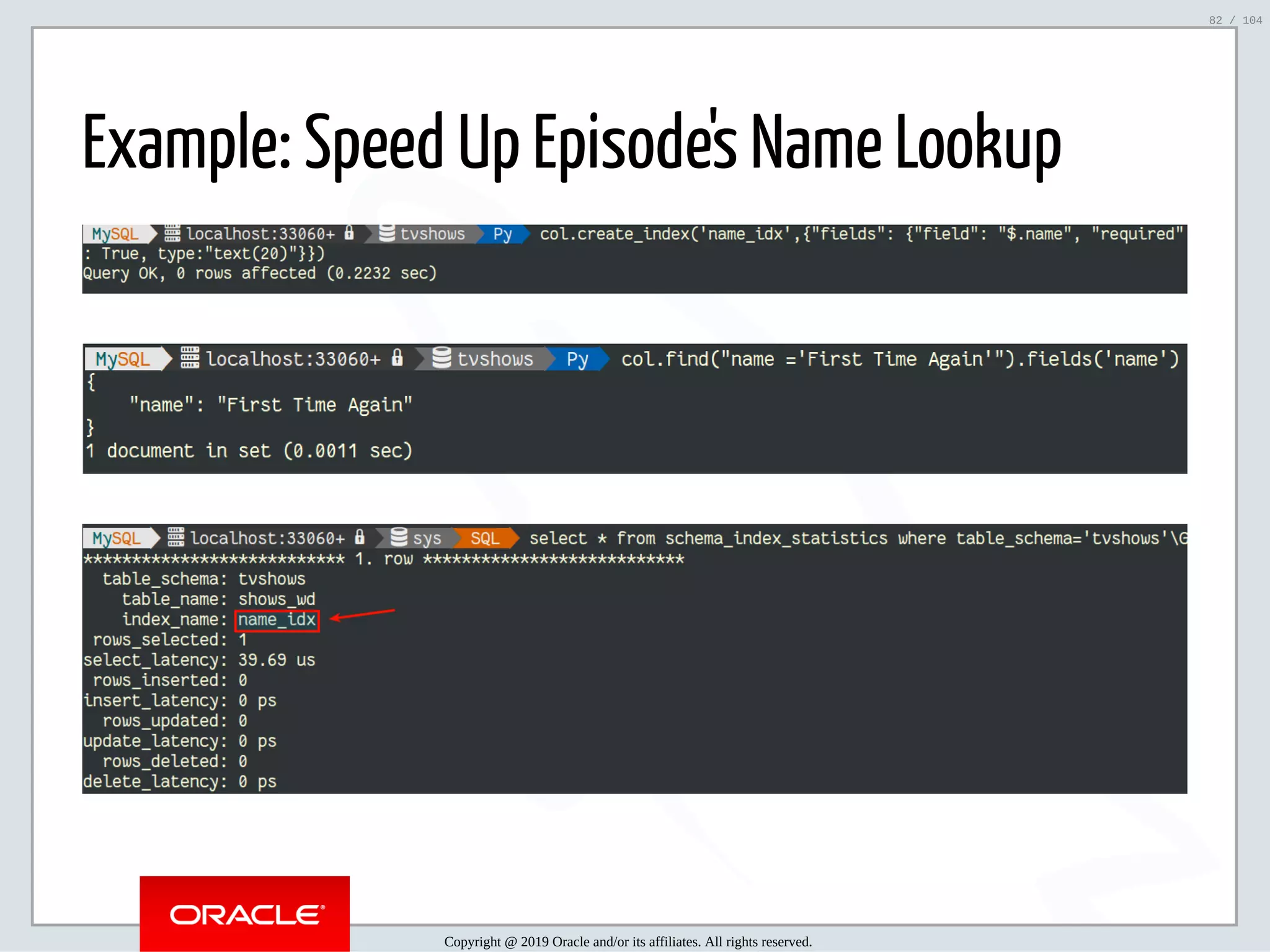1270x952 pixels.
Task: Click the database icon in second tvshows segment
Action: [442, 358]
